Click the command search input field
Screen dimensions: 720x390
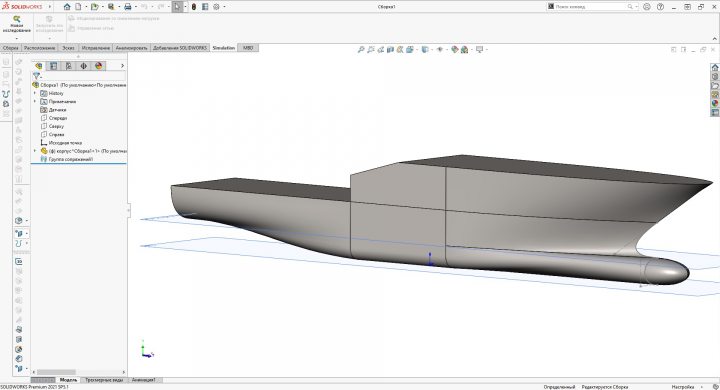point(590,6)
